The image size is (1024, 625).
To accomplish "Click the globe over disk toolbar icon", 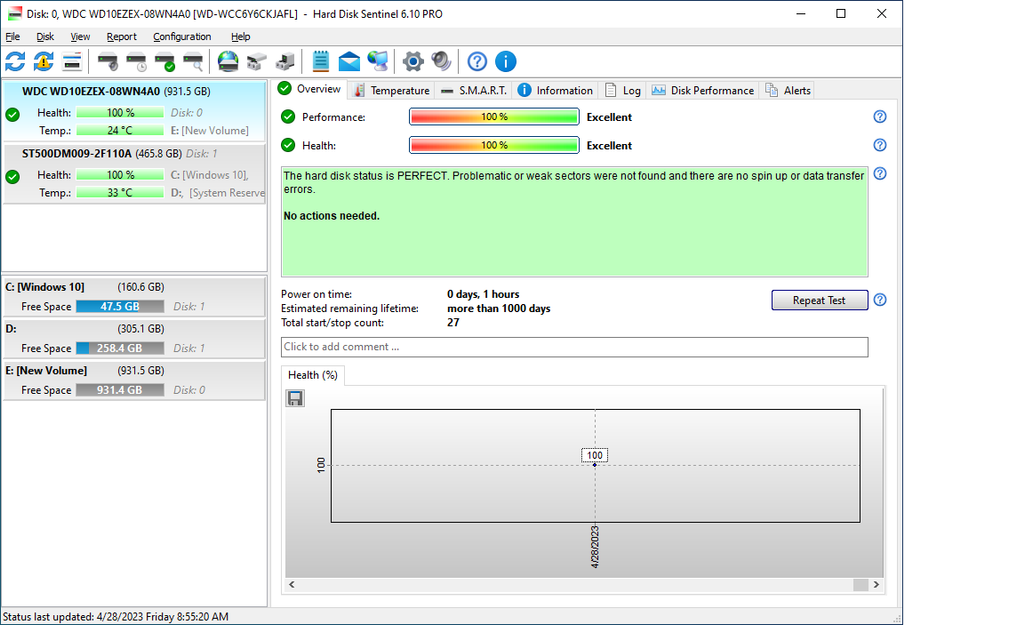I will click(x=228, y=61).
